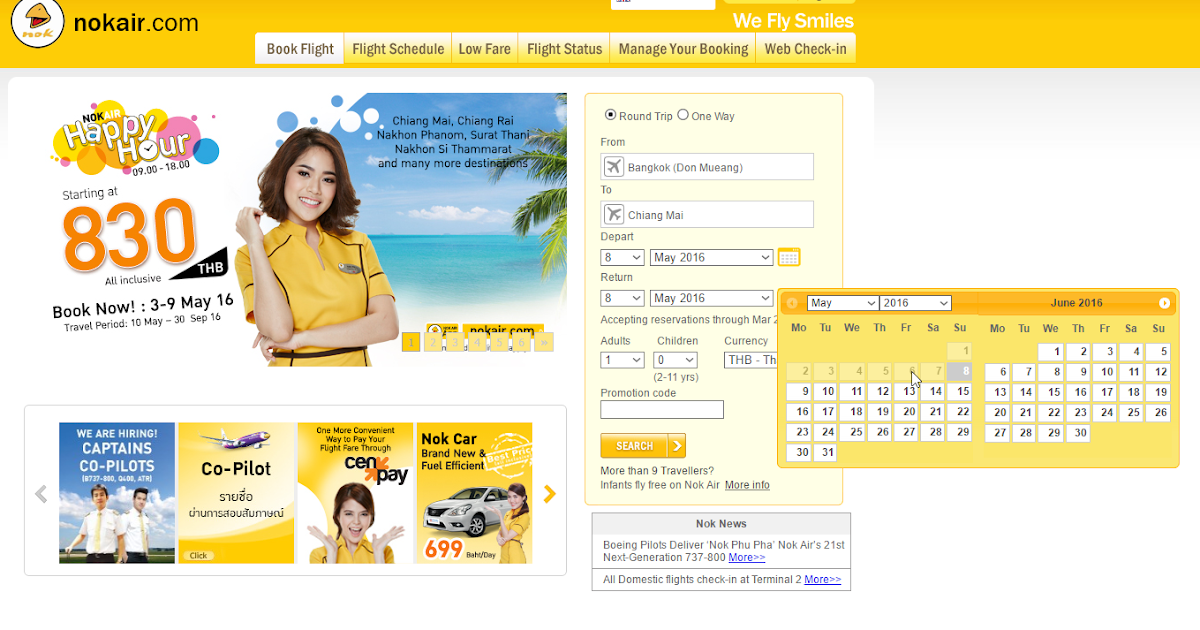Open the Depart date calendar icon
This screenshot has width=1200, height=630.
click(788, 257)
